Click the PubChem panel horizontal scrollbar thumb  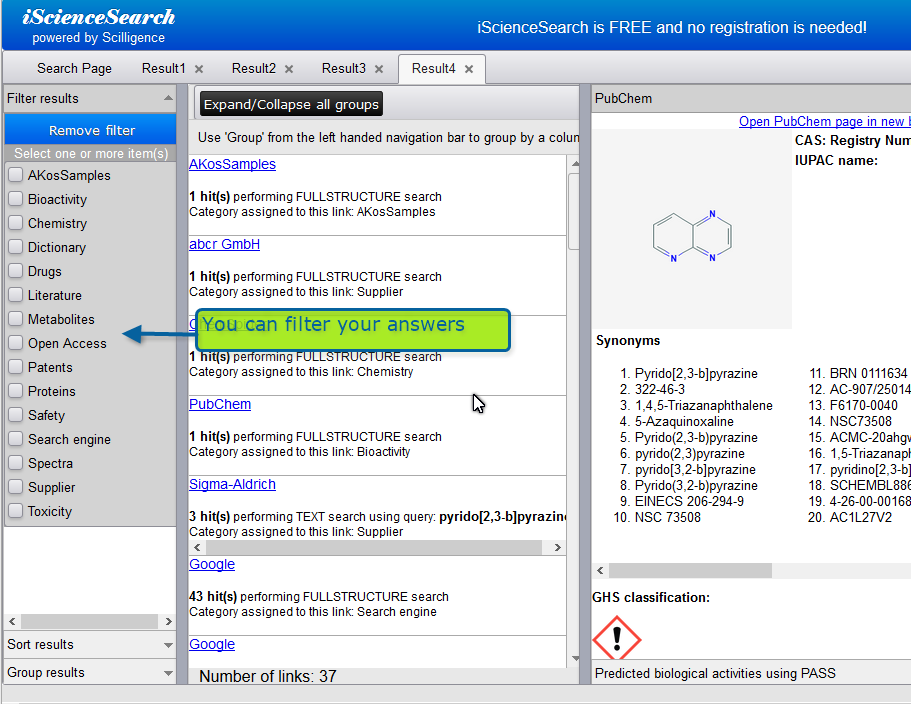[x=690, y=571]
